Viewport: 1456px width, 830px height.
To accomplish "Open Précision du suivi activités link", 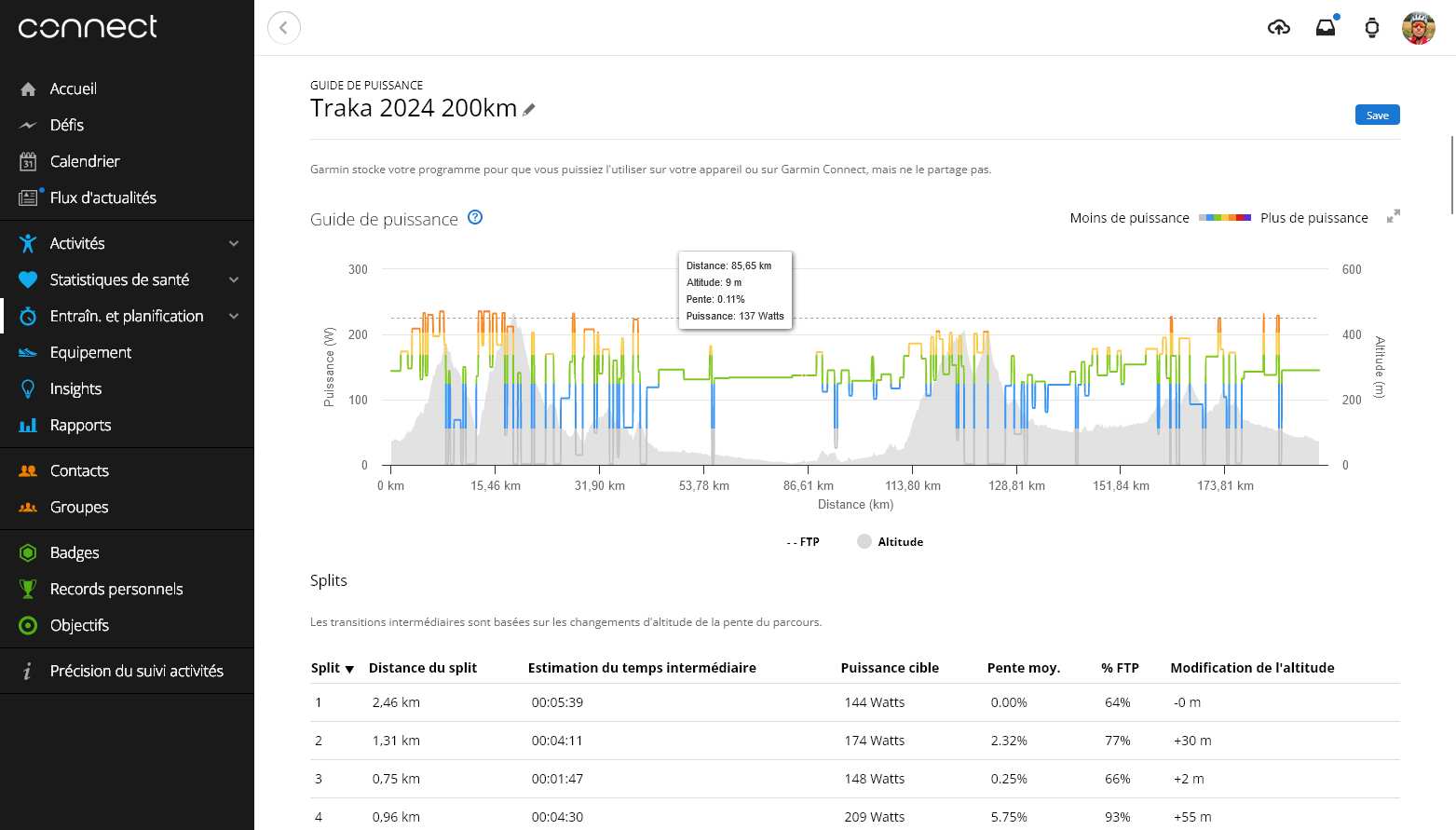I will (137, 671).
